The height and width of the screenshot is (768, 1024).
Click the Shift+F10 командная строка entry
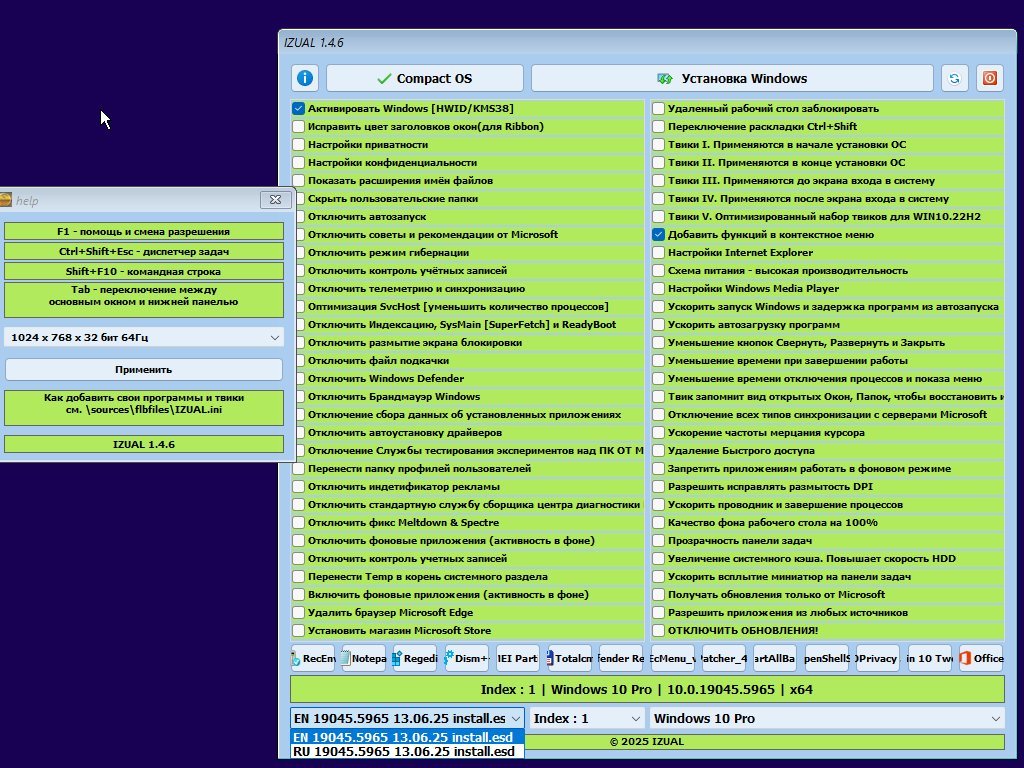144,271
